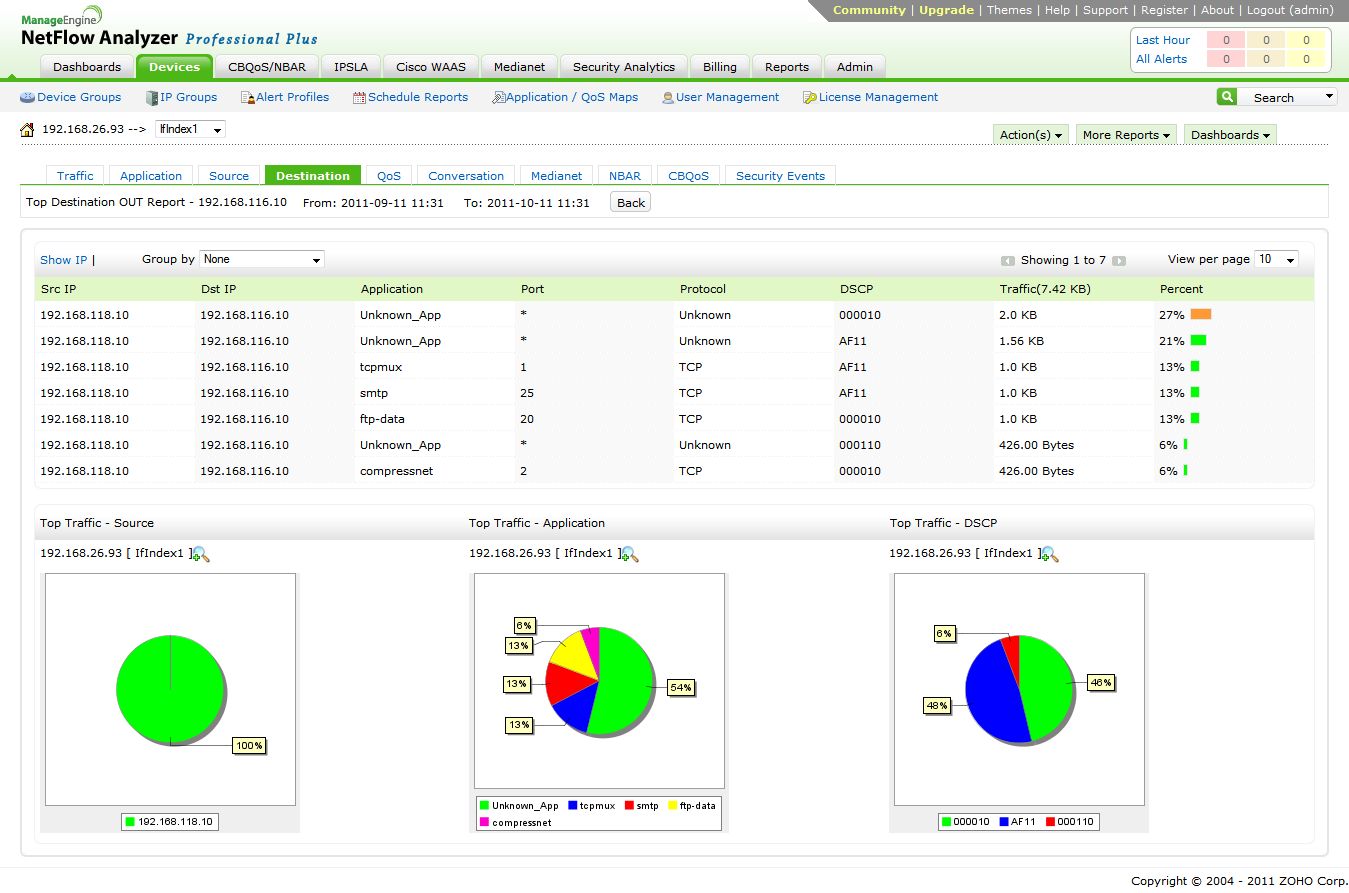Click the orange 27% percent bar
The image size is (1349, 893).
tap(1200, 315)
